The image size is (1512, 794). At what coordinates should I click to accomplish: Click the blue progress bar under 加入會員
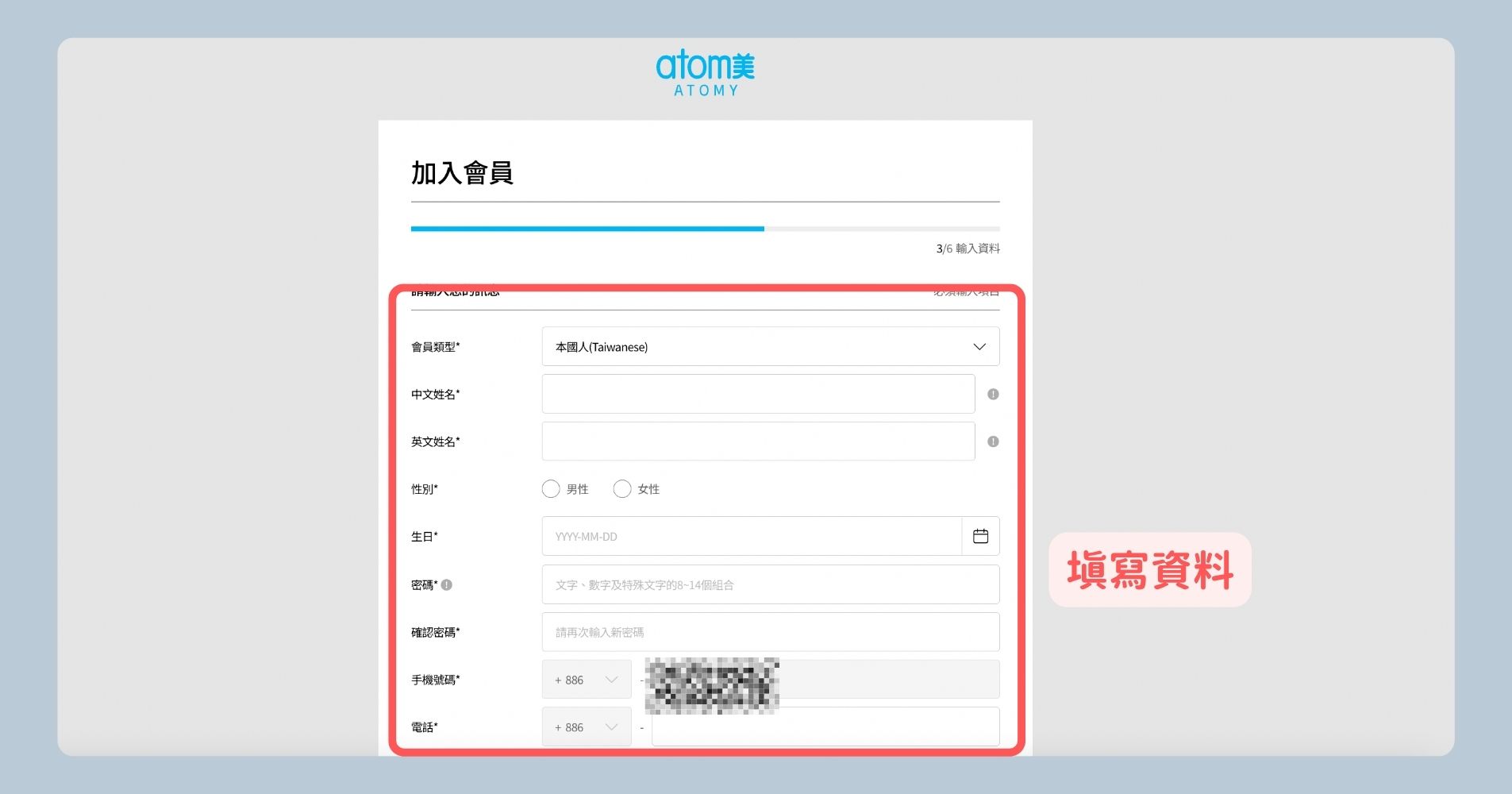(x=587, y=229)
